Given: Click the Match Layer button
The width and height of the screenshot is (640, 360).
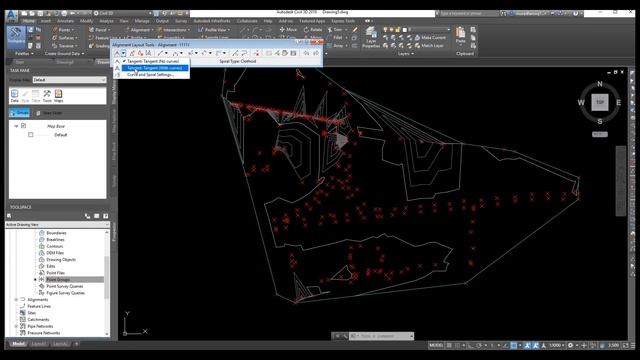Looking at the screenshot, I should pyautogui.click(x=429, y=45).
